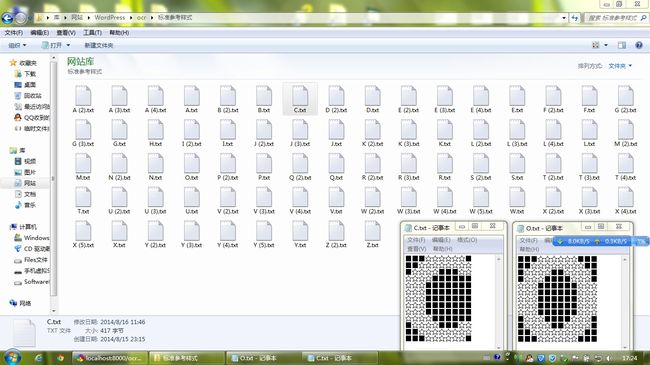Viewport: 650px width, 365px height.
Task: Open Explorer 编辑(E) menu
Action: pos(39,33)
